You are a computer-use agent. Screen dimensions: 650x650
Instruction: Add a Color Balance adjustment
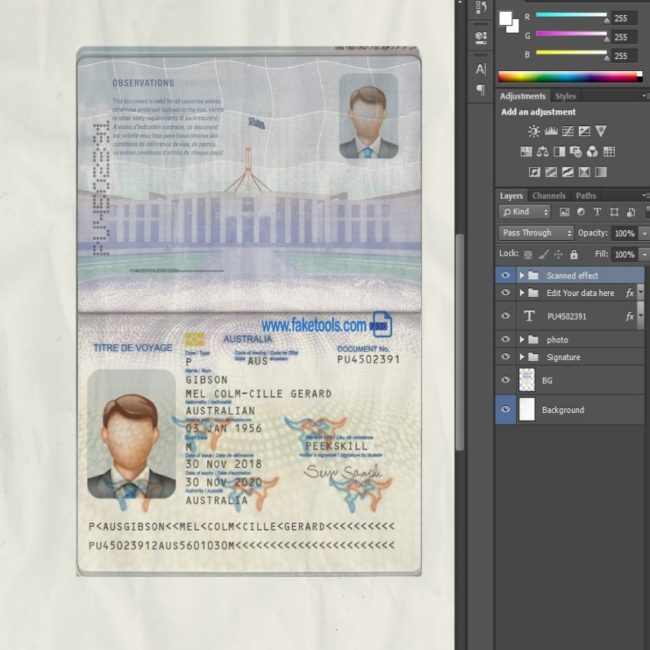tap(543, 152)
